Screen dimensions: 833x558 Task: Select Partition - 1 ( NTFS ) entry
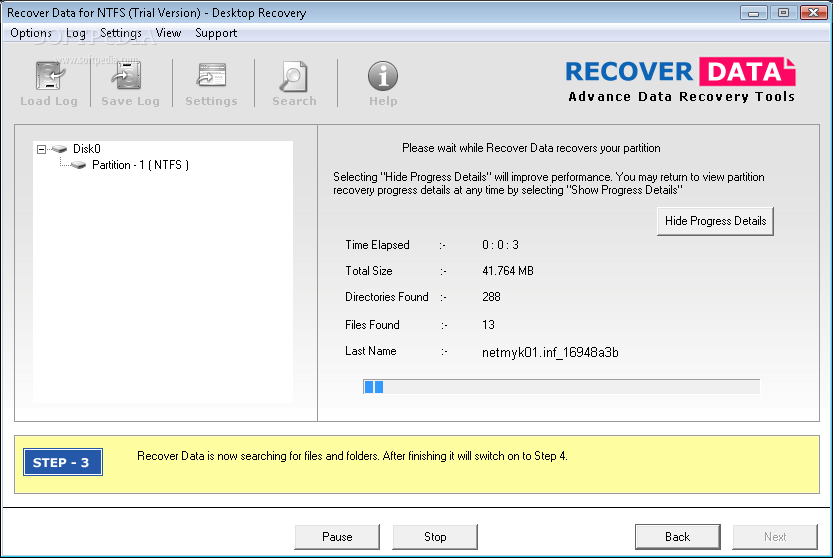click(x=140, y=165)
